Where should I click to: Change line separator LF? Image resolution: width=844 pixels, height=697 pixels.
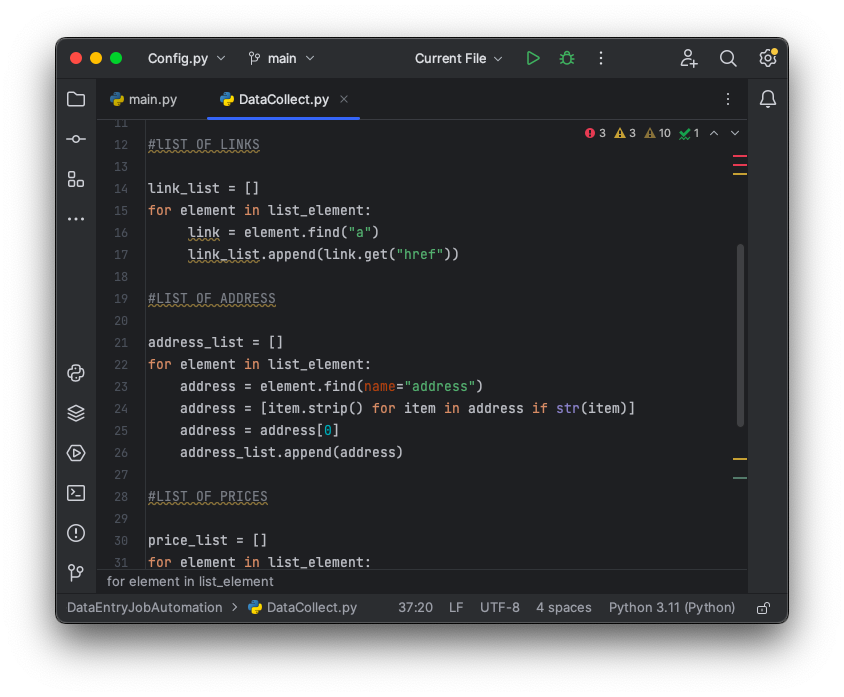[x=456, y=608]
